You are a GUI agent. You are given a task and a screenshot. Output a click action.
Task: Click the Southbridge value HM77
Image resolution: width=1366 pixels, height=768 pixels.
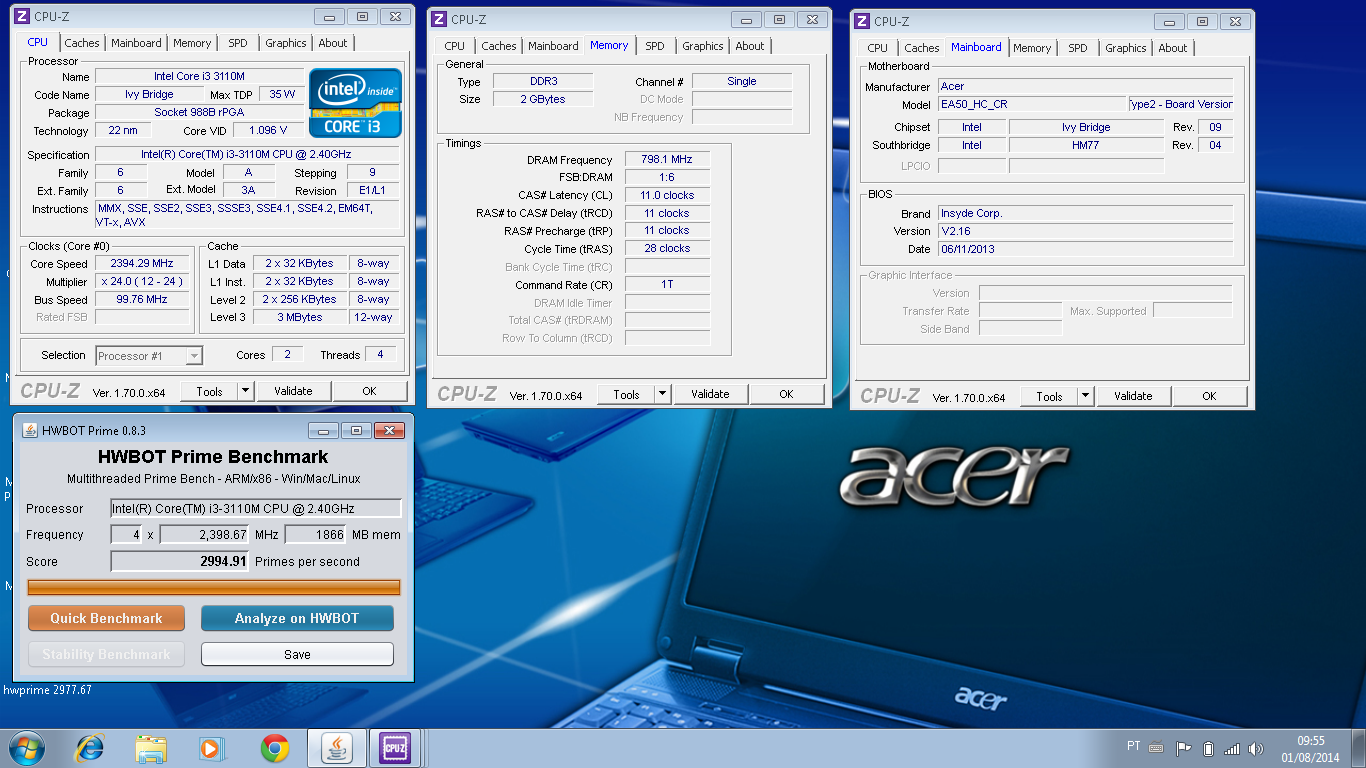tap(1086, 145)
